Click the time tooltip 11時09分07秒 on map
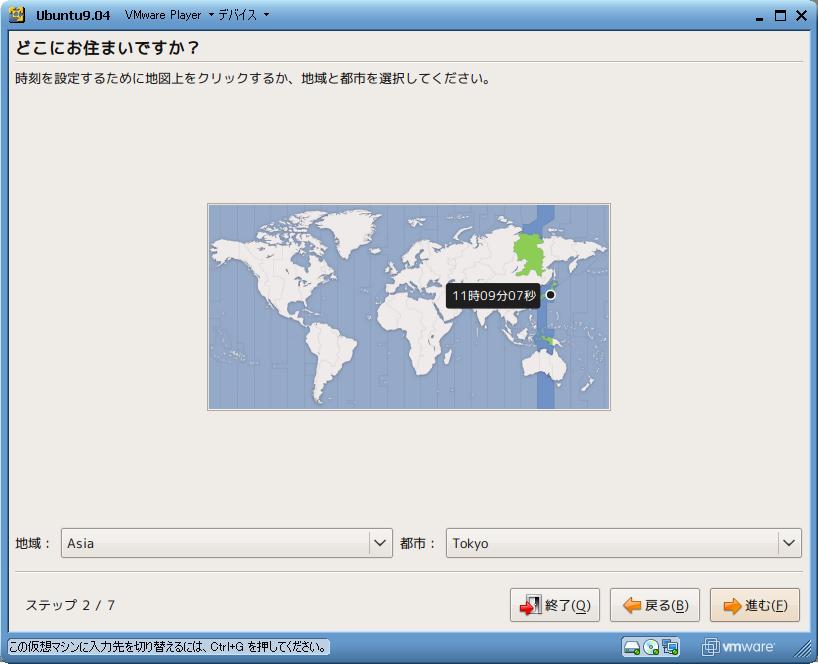This screenshot has width=818, height=664. [493, 296]
